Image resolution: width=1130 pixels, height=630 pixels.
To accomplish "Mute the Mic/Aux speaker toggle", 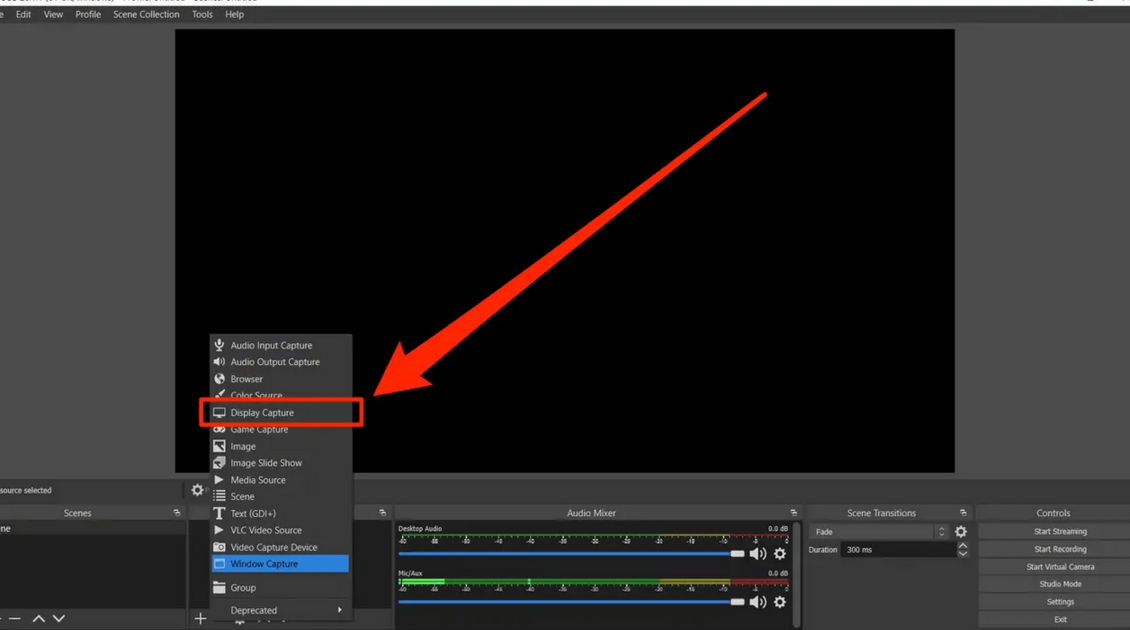I will (x=758, y=602).
